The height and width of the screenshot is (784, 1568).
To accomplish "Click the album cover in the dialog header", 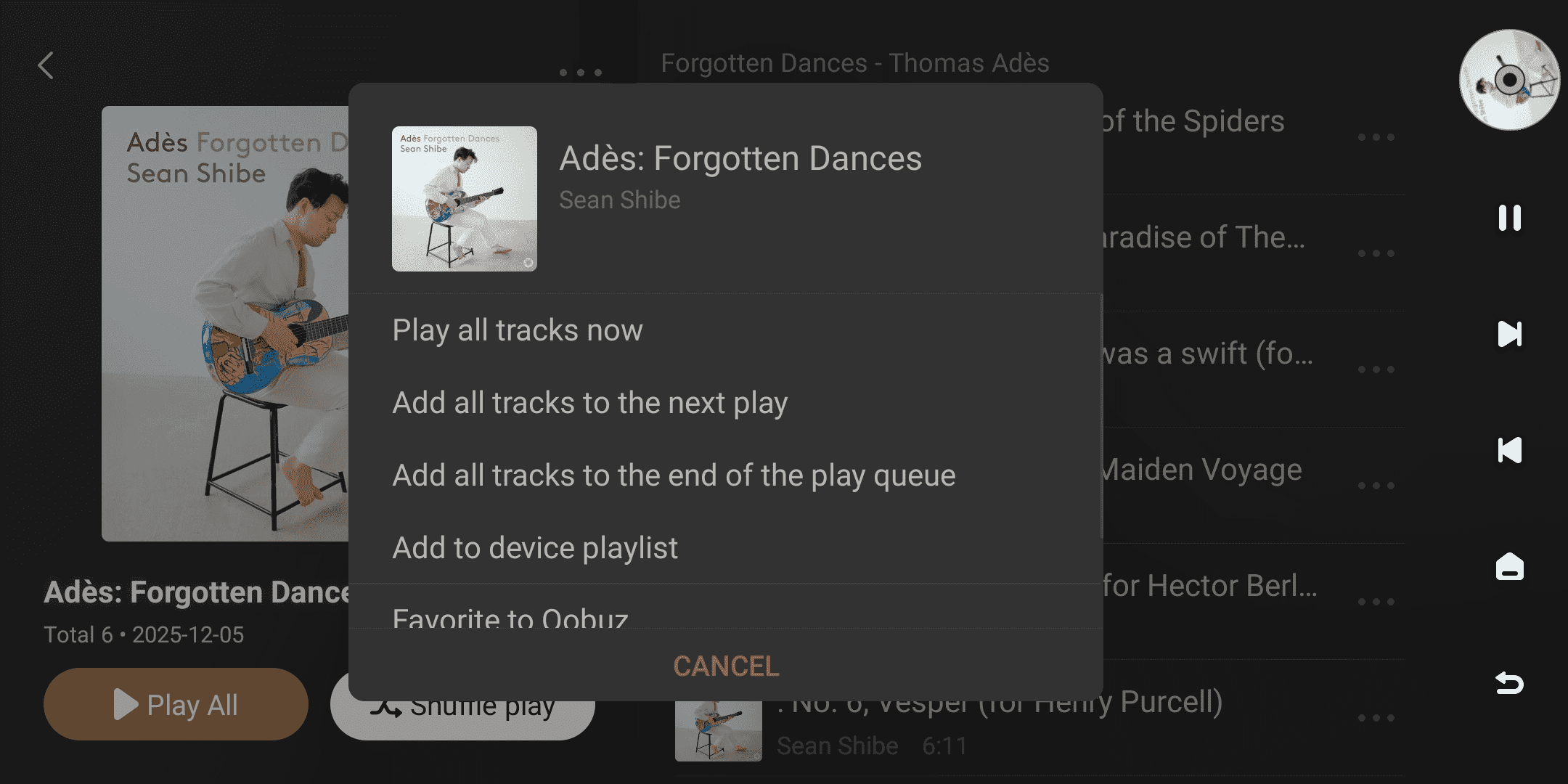I will pos(465,199).
